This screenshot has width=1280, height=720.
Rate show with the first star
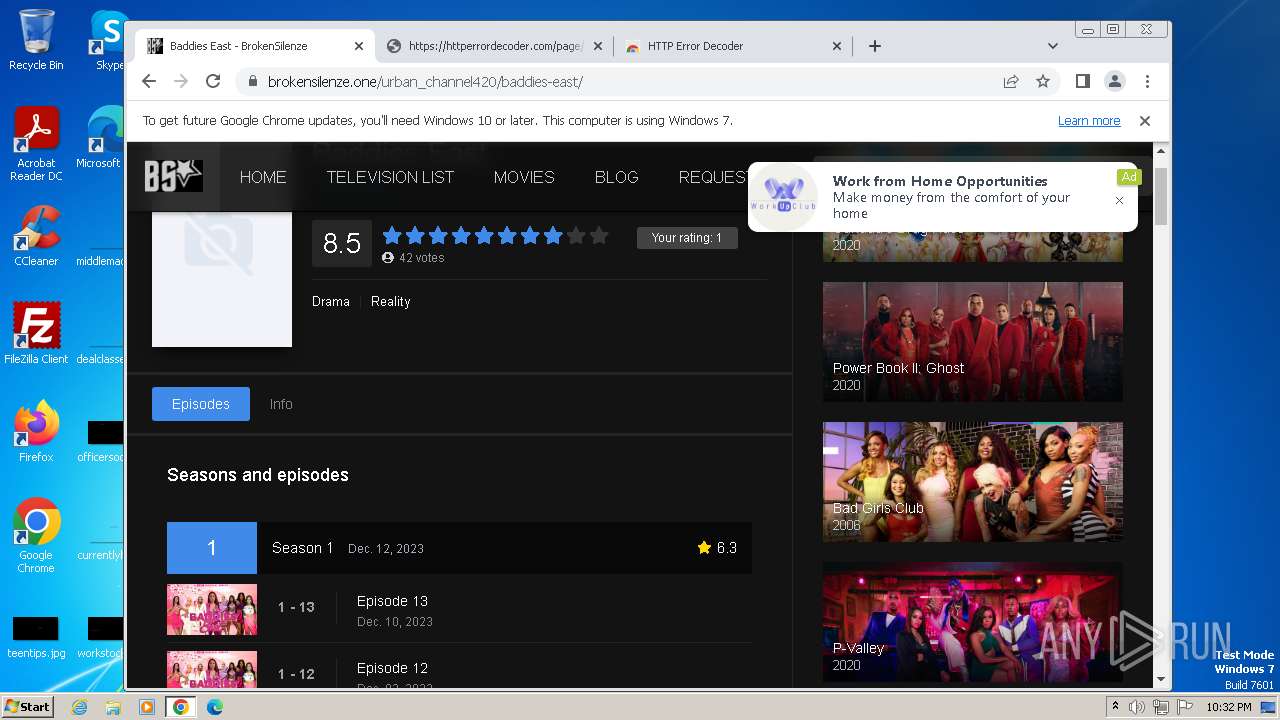click(392, 236)
